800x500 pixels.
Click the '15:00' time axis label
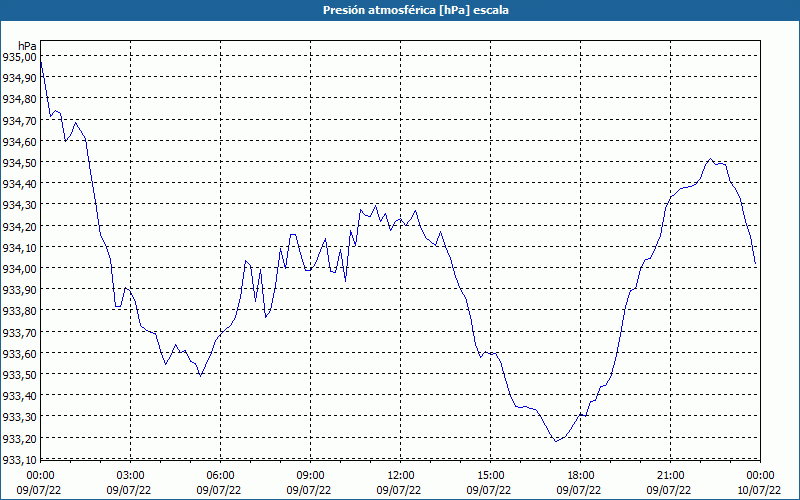(x=490, y=476)
